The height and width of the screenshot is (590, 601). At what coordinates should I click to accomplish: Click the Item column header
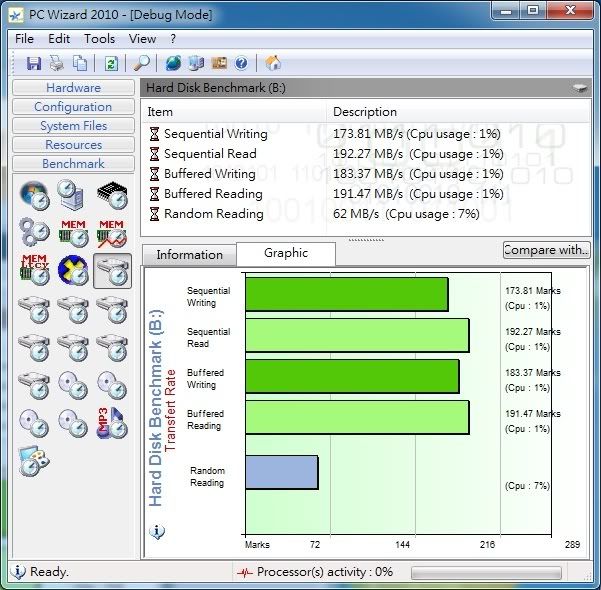click(234, 112)
